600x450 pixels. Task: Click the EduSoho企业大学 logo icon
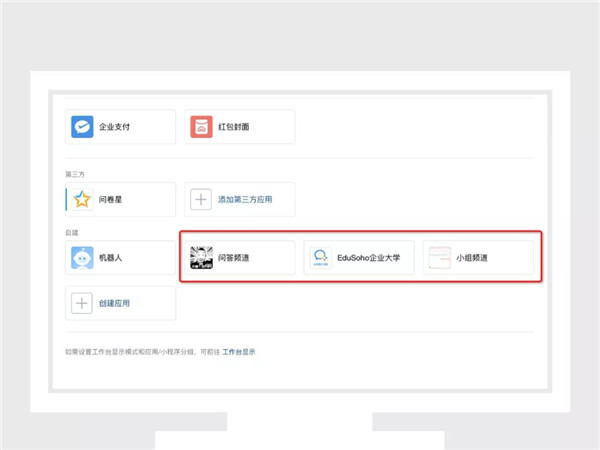click(x=320, y=258)
